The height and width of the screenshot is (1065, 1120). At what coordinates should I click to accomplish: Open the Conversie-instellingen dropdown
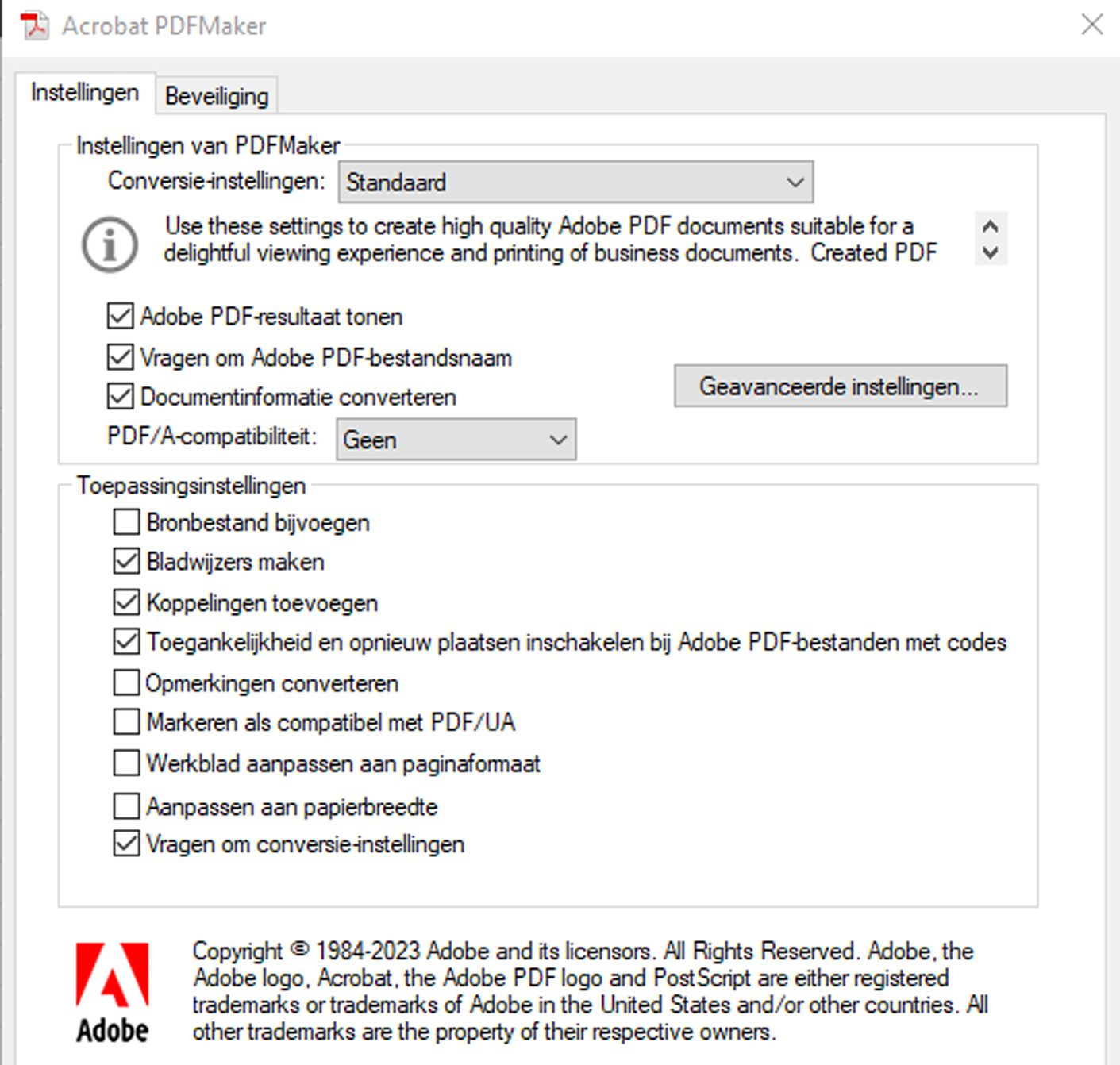click(x=795, y=182)
